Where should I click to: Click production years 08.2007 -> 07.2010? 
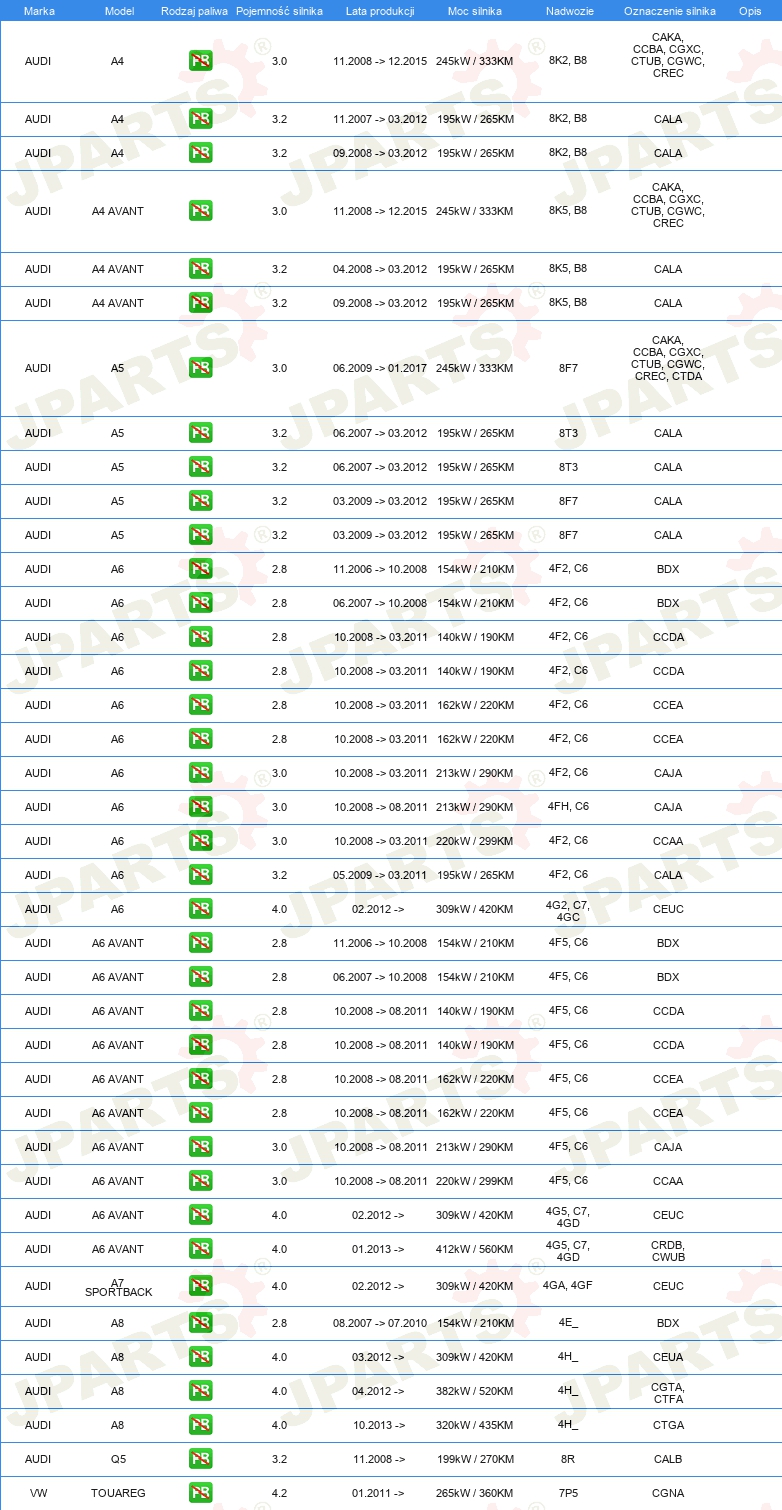click(x=380, y=1323)
